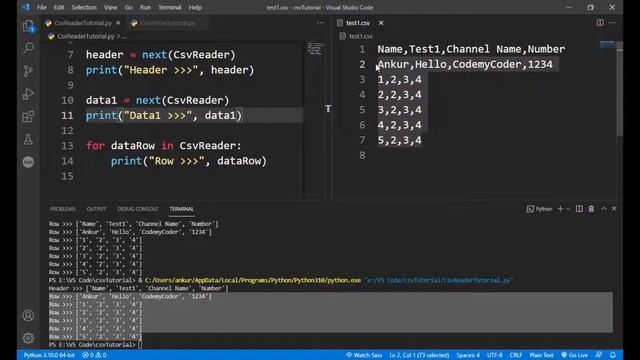Open the Run menu
The width and height of the screenshot is (640, 360).
click(145, 7)
